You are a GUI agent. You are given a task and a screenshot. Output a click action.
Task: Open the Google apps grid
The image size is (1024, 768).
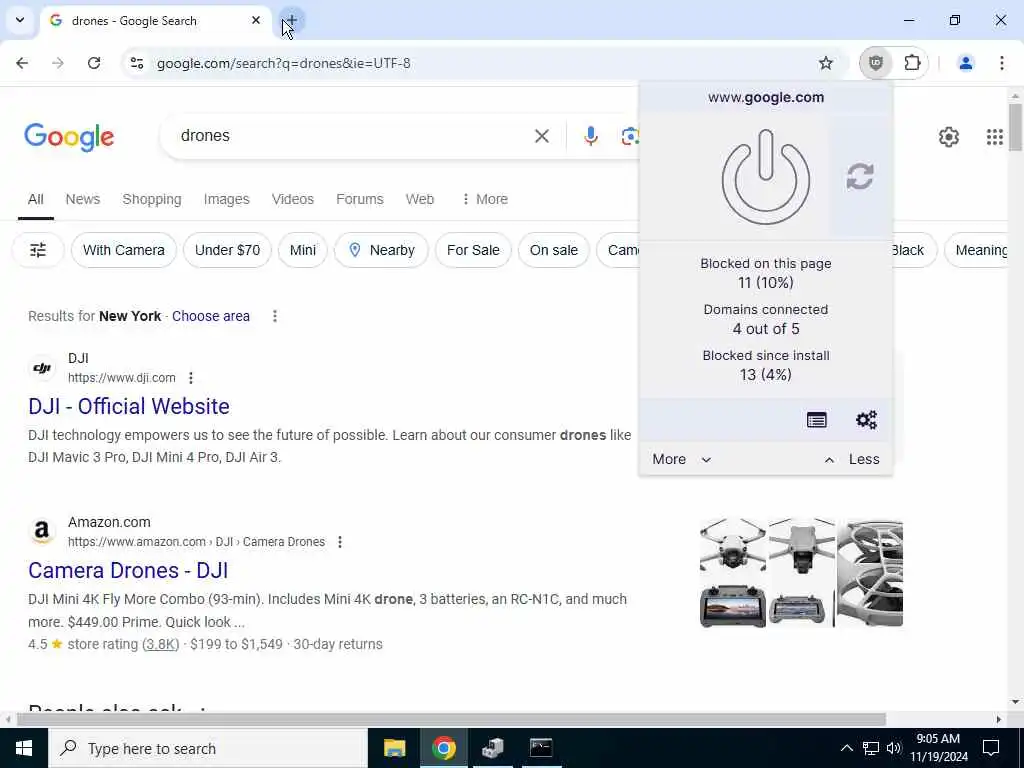(x=995, y=136)
